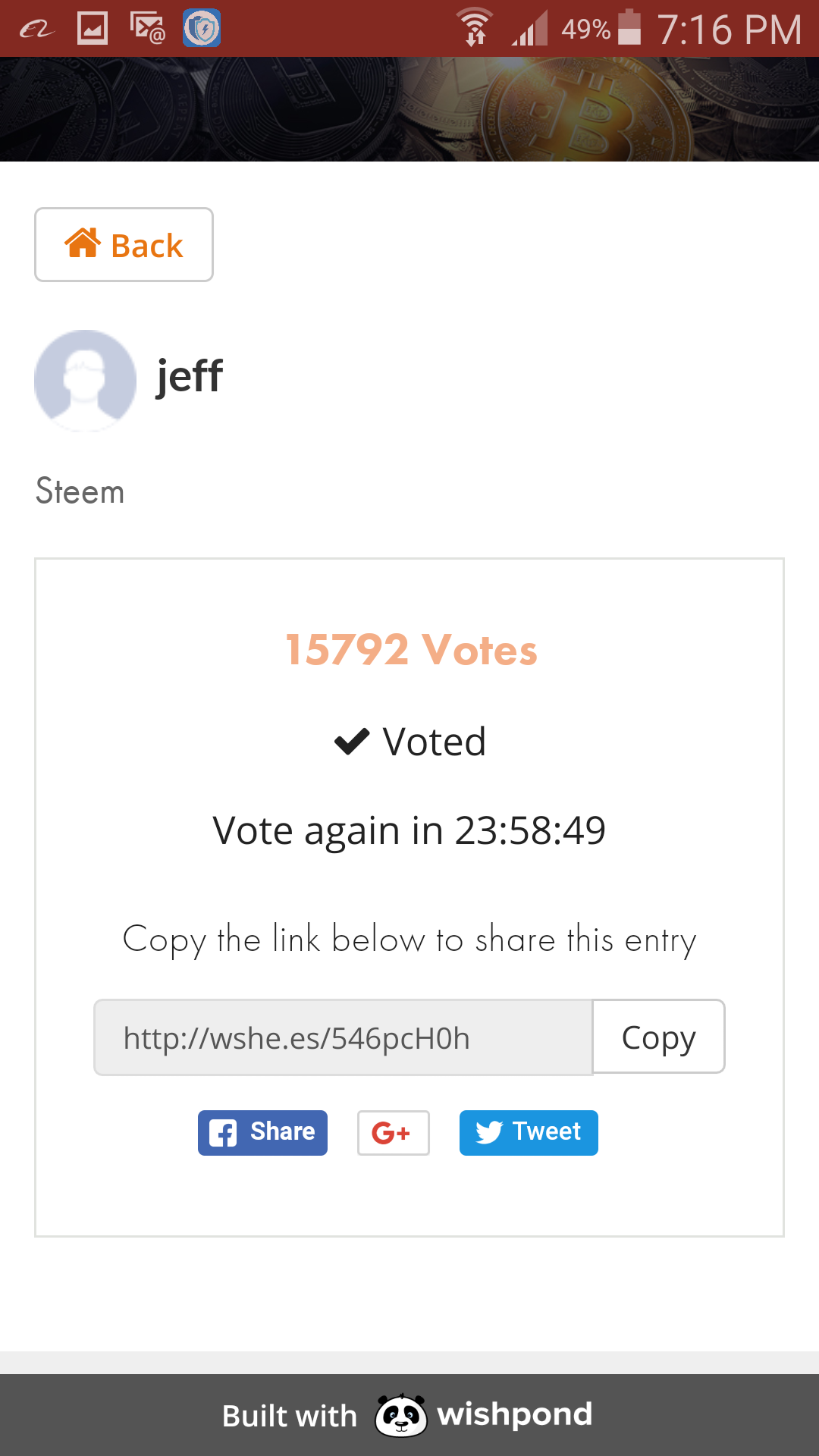Tap the Copy link button

(x=658, y=1037)
